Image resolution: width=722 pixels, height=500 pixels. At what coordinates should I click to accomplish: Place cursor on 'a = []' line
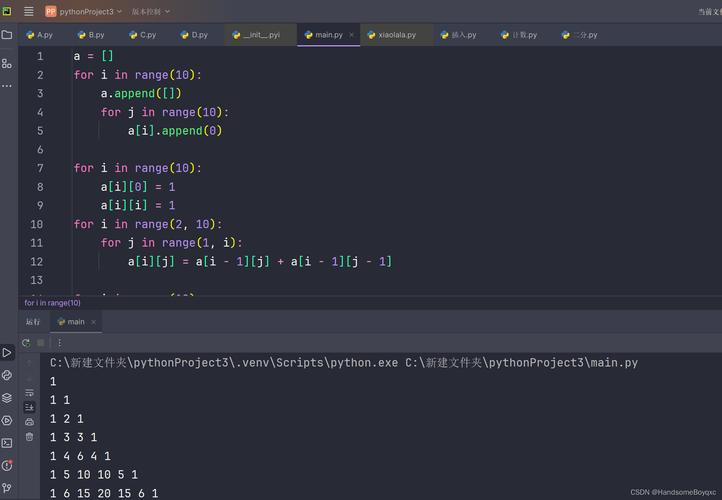[x=93, y=56]
